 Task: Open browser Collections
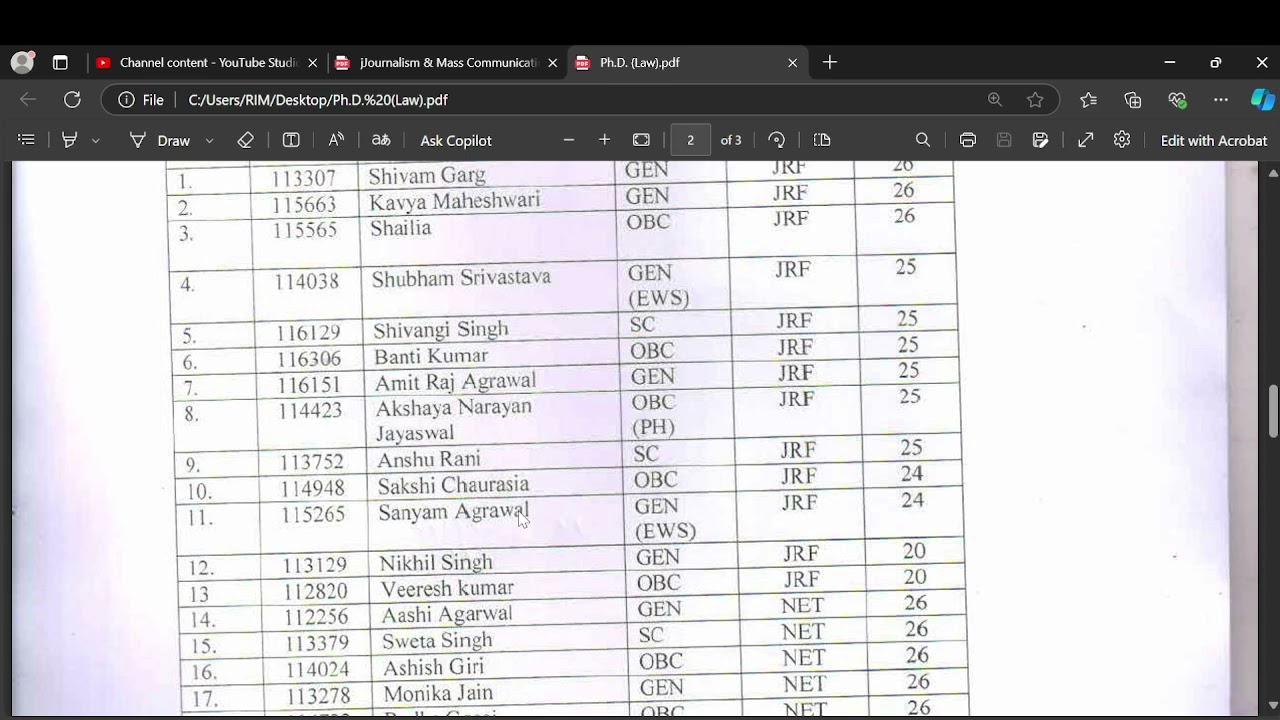point(1132,100)
